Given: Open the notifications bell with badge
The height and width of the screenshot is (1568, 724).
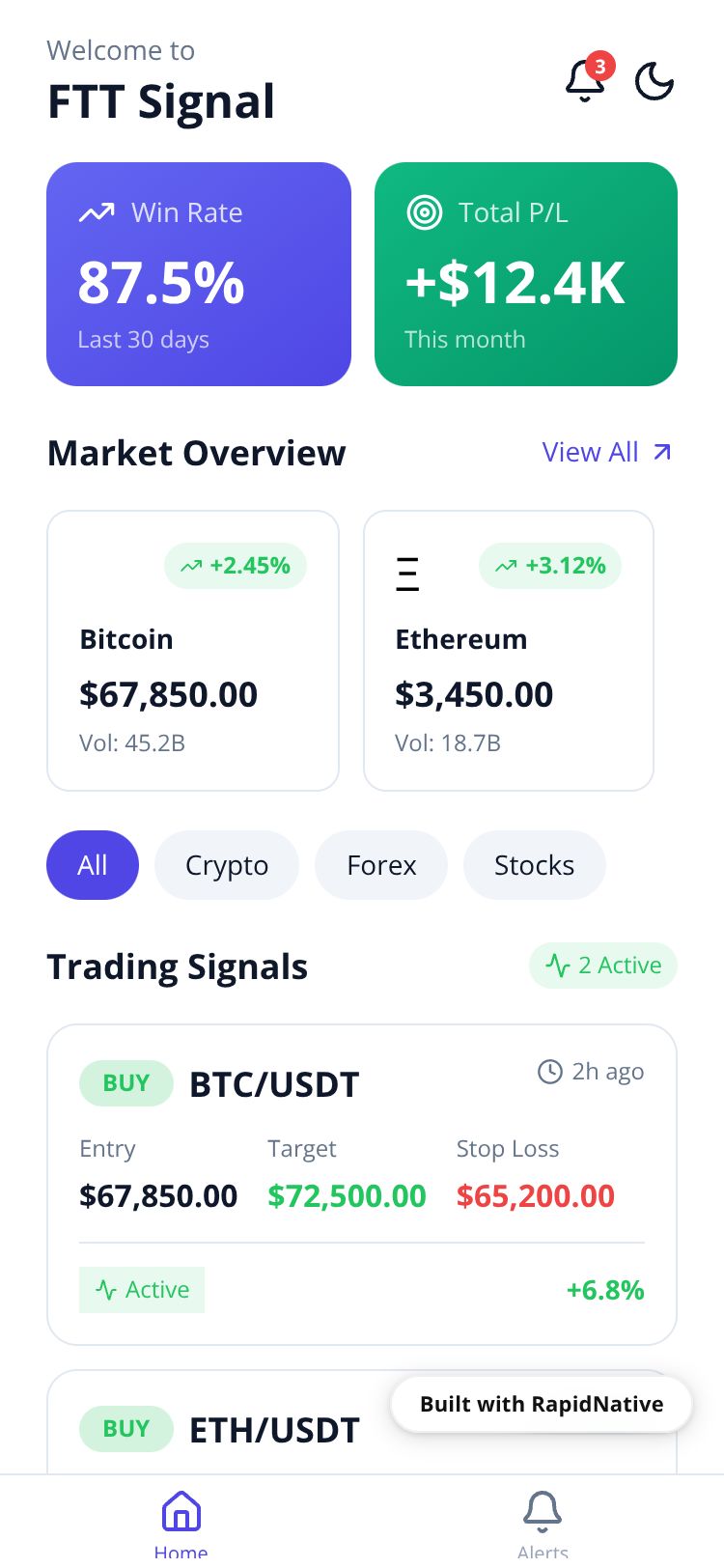Looking at the screenshot, I should [586, 81].
